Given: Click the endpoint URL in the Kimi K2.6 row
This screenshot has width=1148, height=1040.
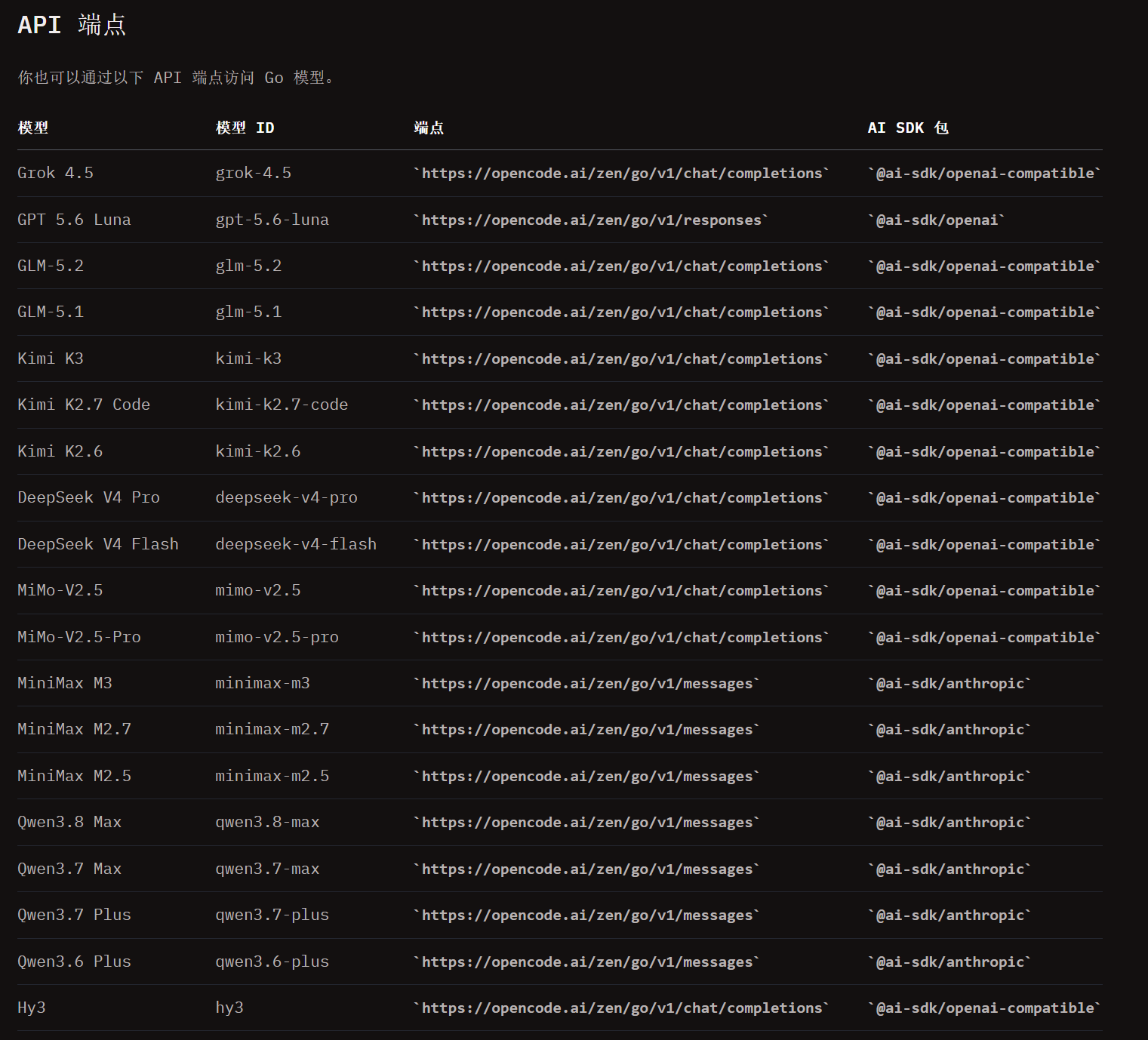Looking at the screenshot, I should tap(621, 451).
